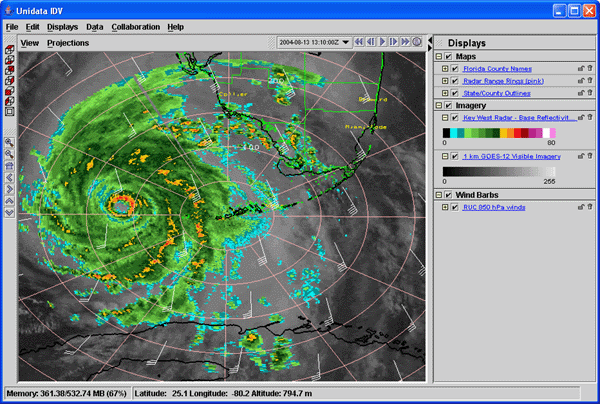Open the animation time dropdown

345,42
